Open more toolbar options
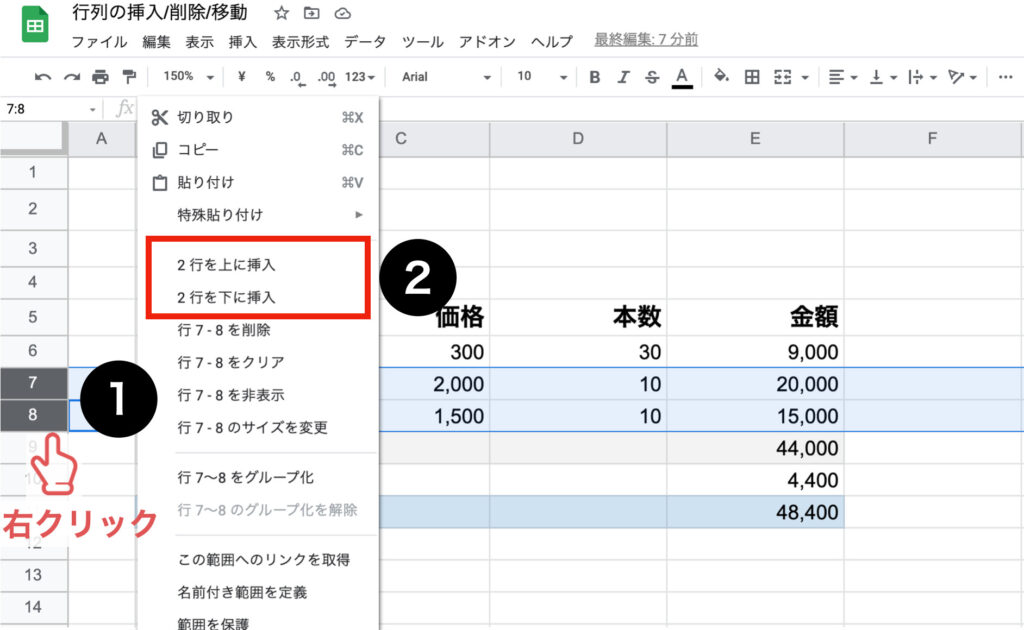 coord(1006,77)
